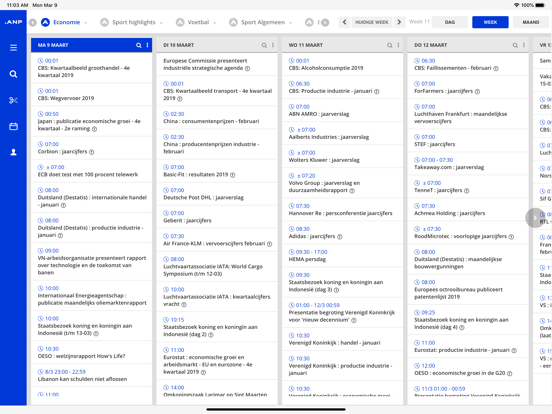Screen dimensions: 552x414
Task: Open the MA 9 MAART column header
Action: (x=92, y=45)
